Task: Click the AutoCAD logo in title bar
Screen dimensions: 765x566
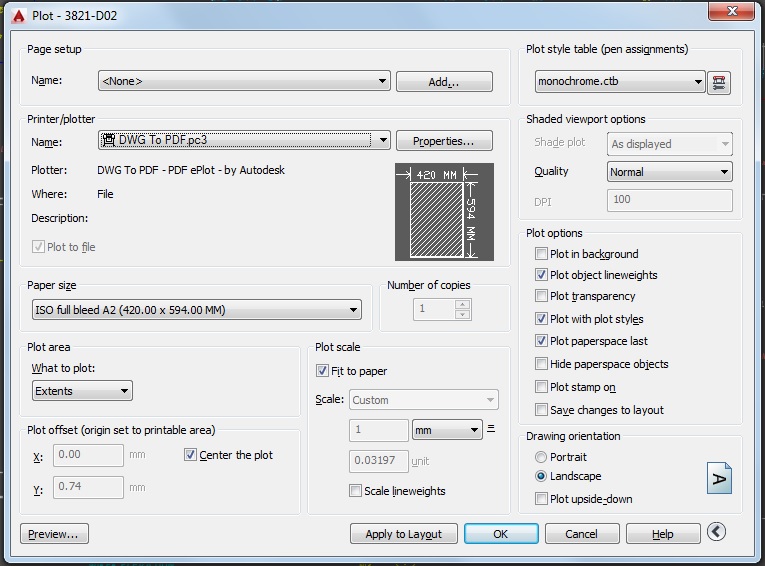Action: click(19, 16)
